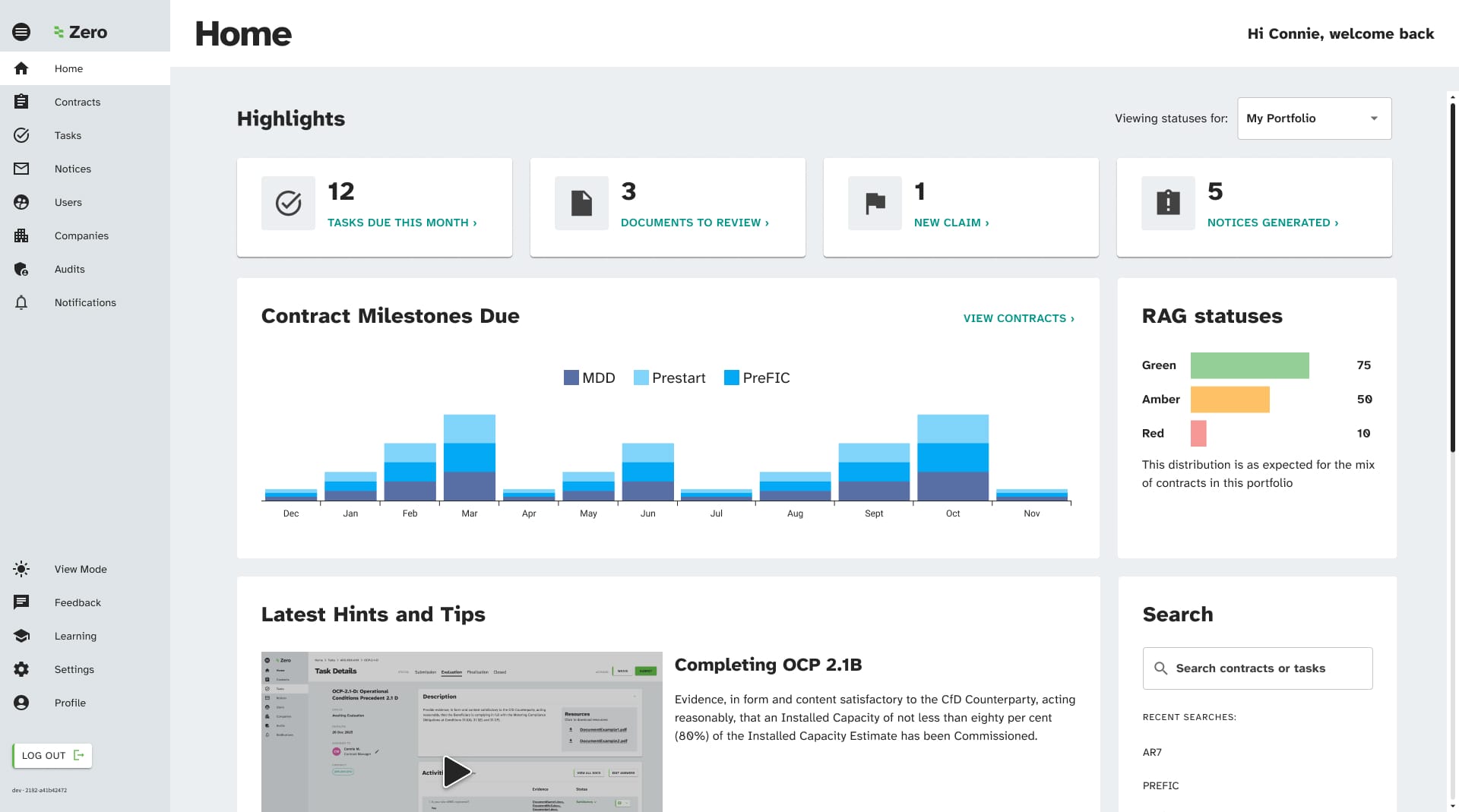Expand Tasks Due This Month highlights link
Viewport: 1459px width, 812px height.
[x=402, y=223]
